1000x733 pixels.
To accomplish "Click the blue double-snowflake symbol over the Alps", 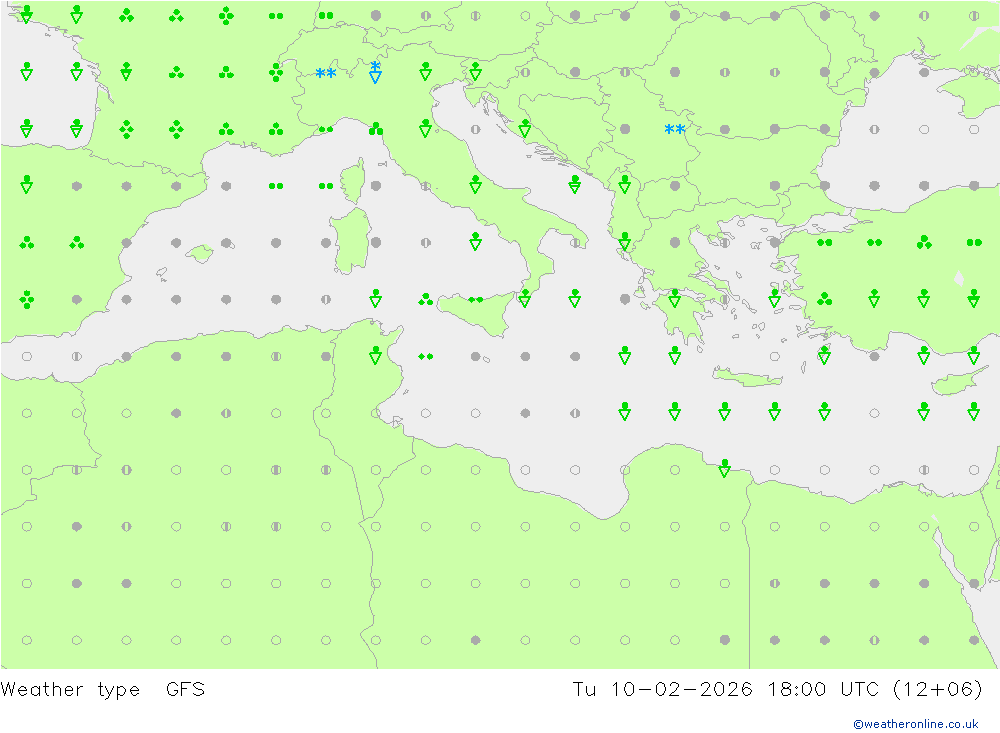I will click(326, 73).
